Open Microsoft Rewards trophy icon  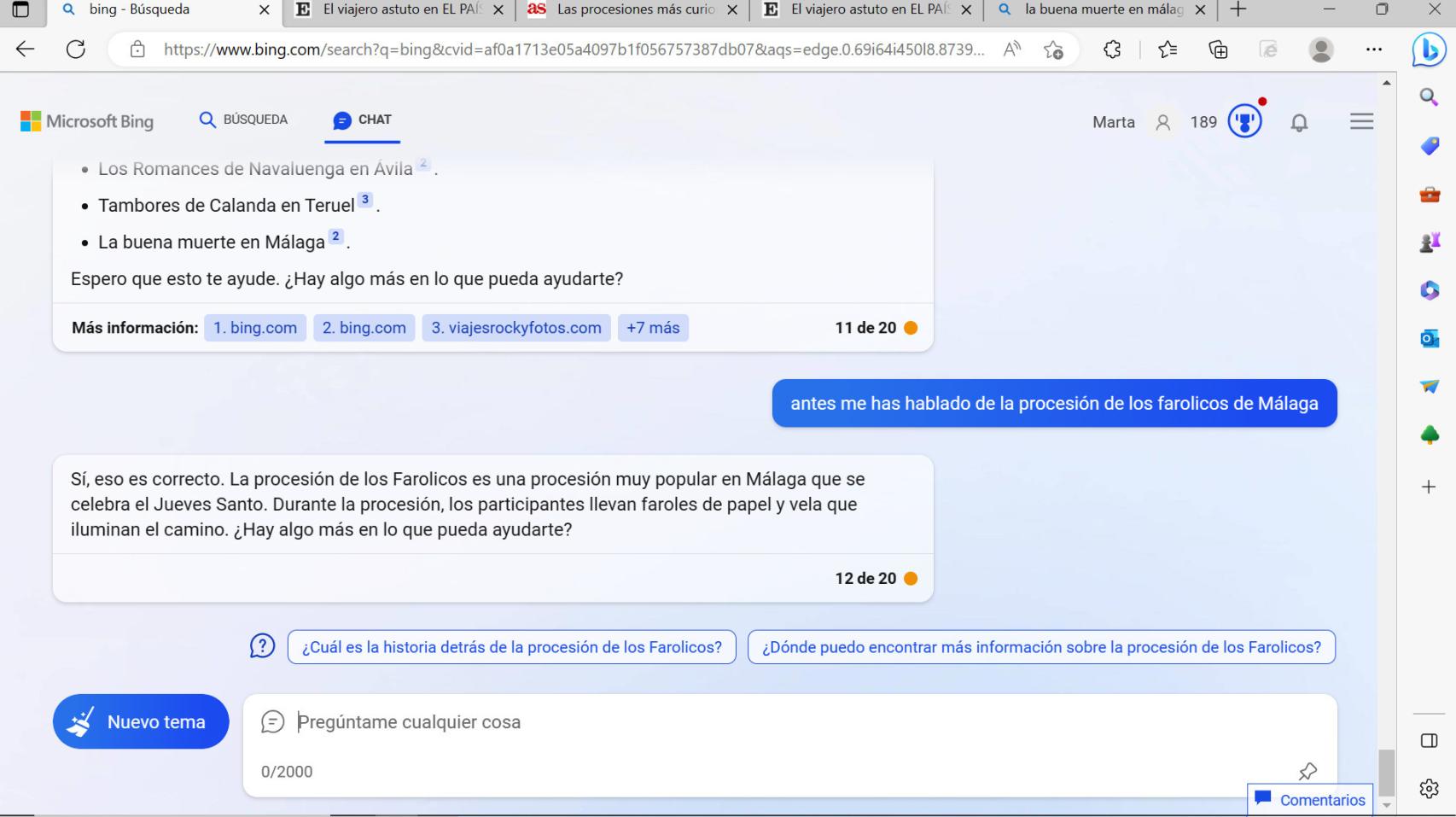click(x=1244, y=122)
